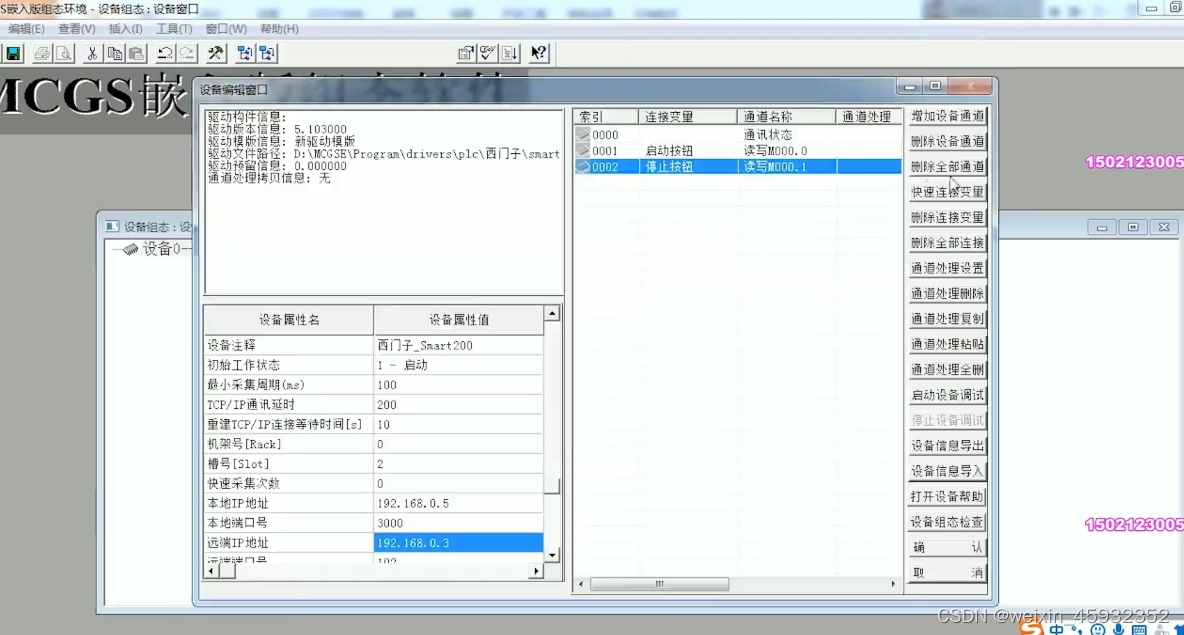Click the Redo arrow icon

187,53
